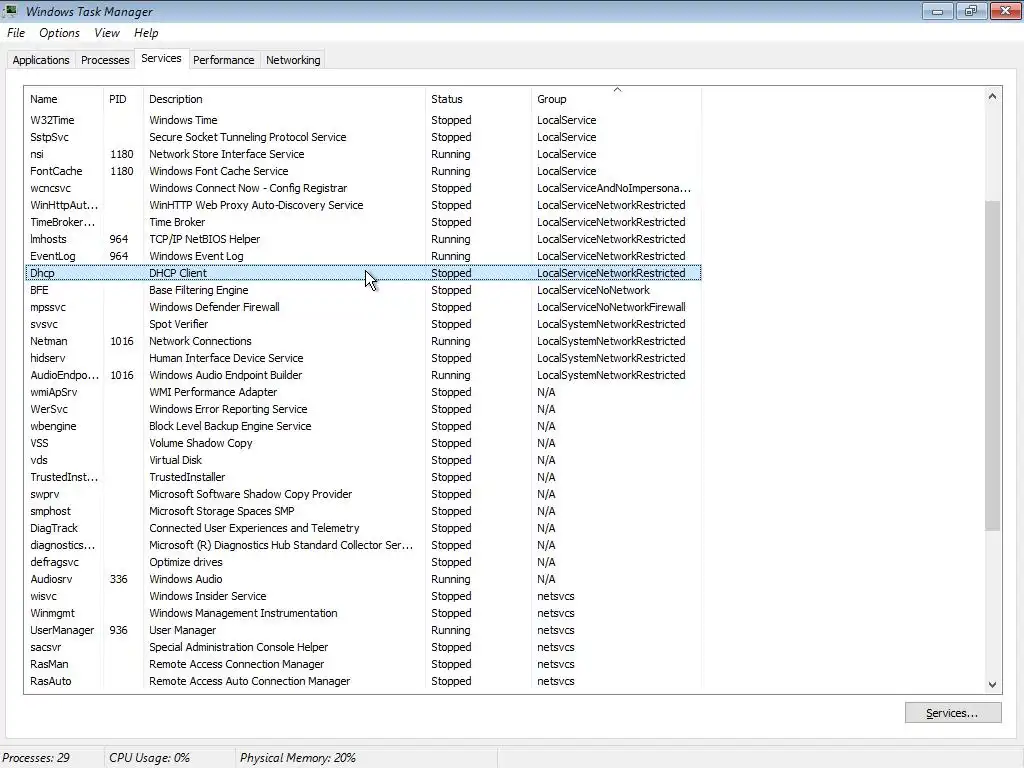This screenshot has width=1024, height=768.
Task: Sort by the Group column header
Action: (616, 99)
